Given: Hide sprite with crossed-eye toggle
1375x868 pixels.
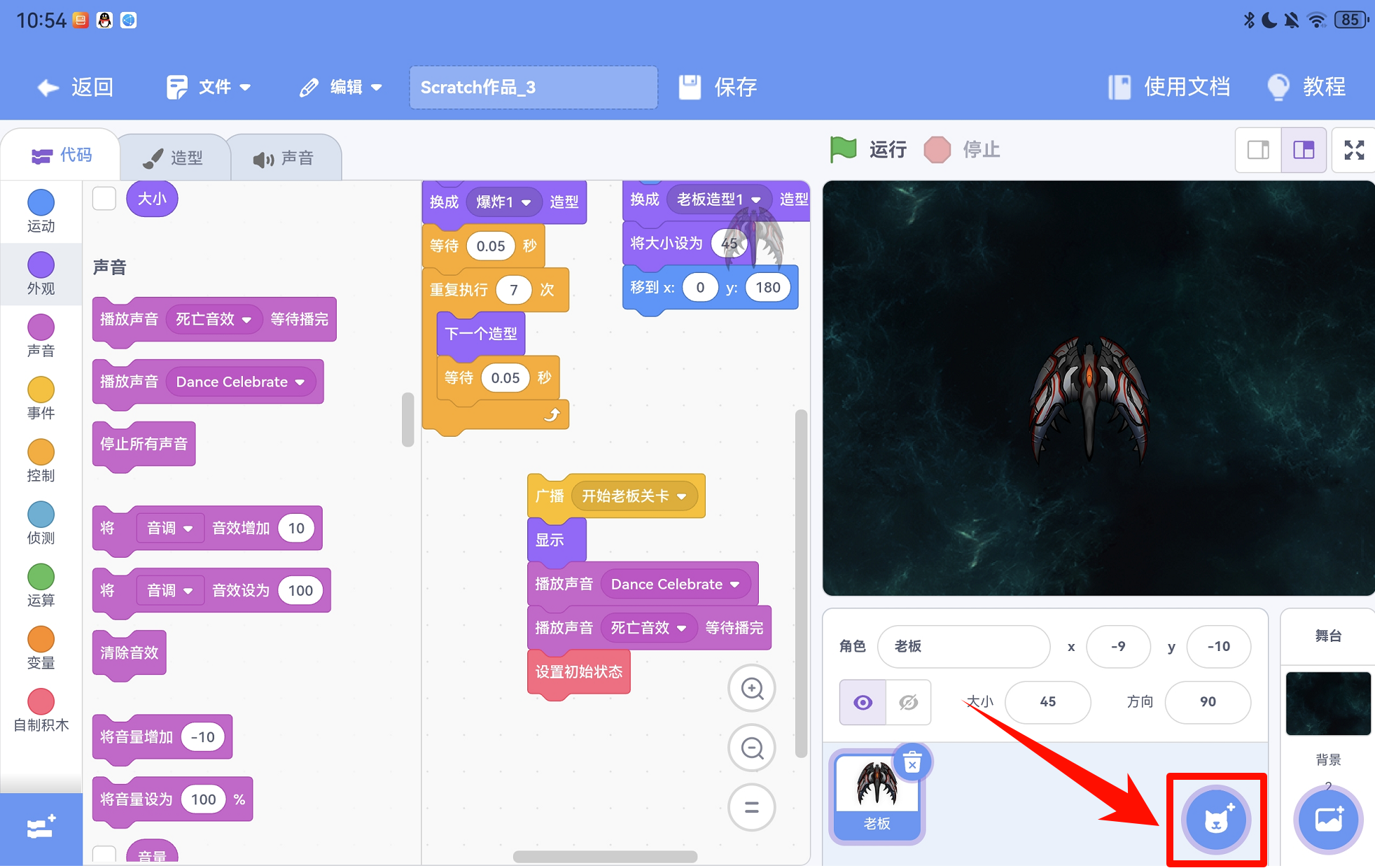Looking at the screenshot, I should [908, 702].
